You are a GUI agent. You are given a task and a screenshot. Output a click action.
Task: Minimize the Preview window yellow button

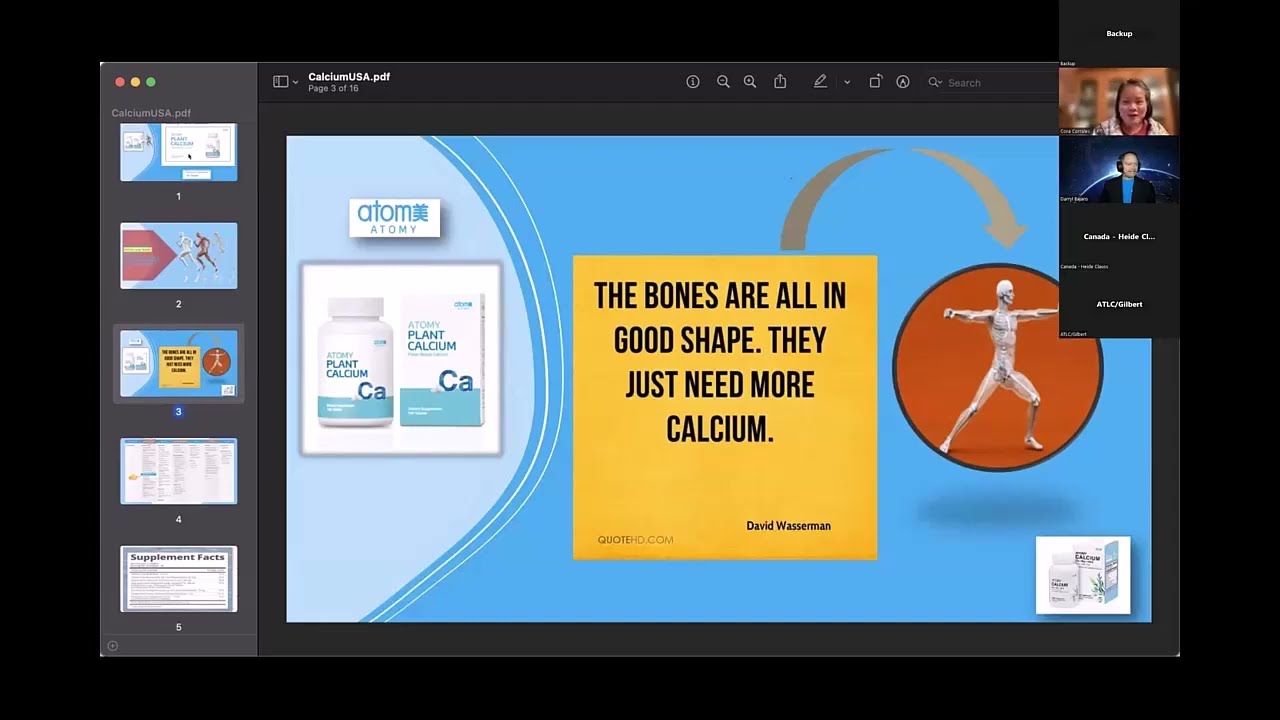(x=135, y=82)
